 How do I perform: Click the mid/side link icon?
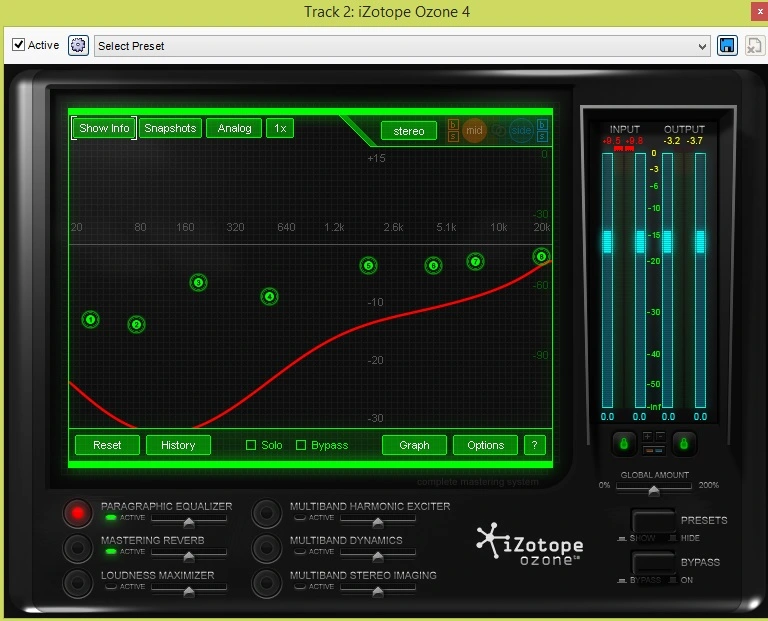pyautogui.click(x=498, y=131)
